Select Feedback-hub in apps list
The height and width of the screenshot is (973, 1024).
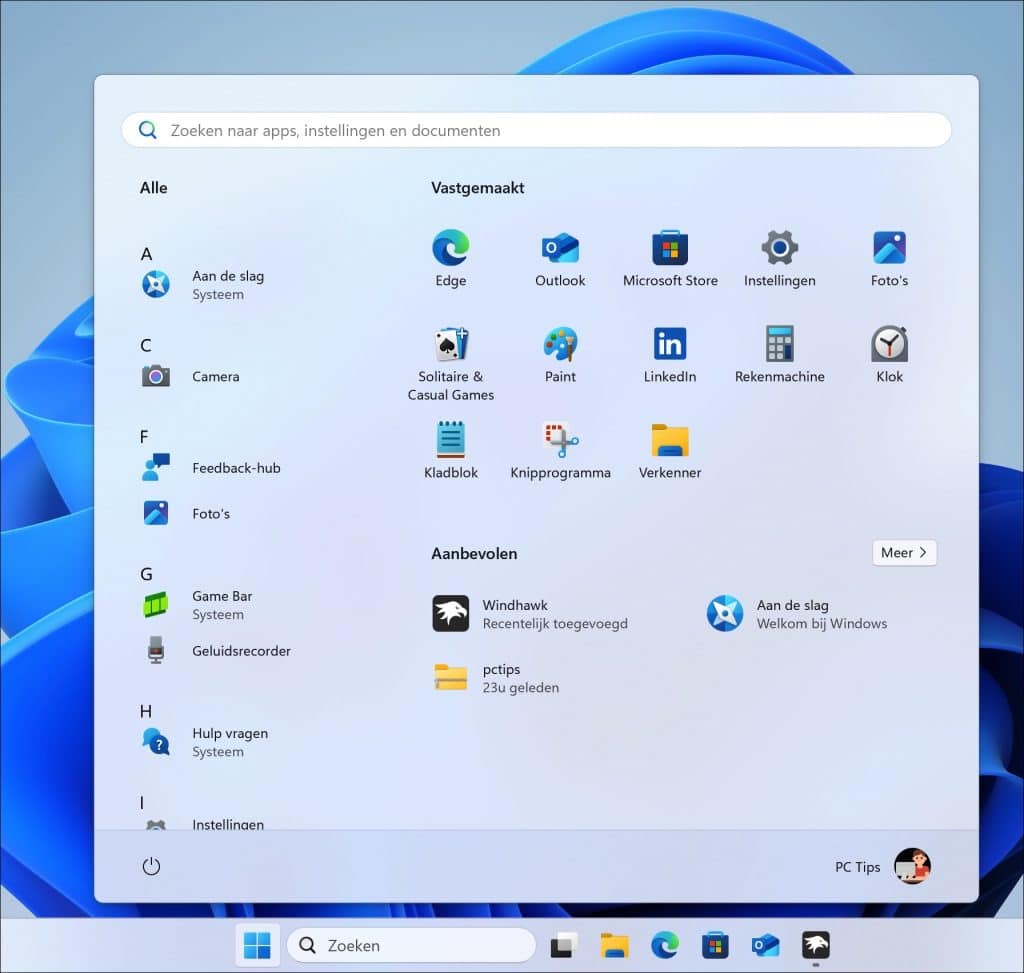235,468
